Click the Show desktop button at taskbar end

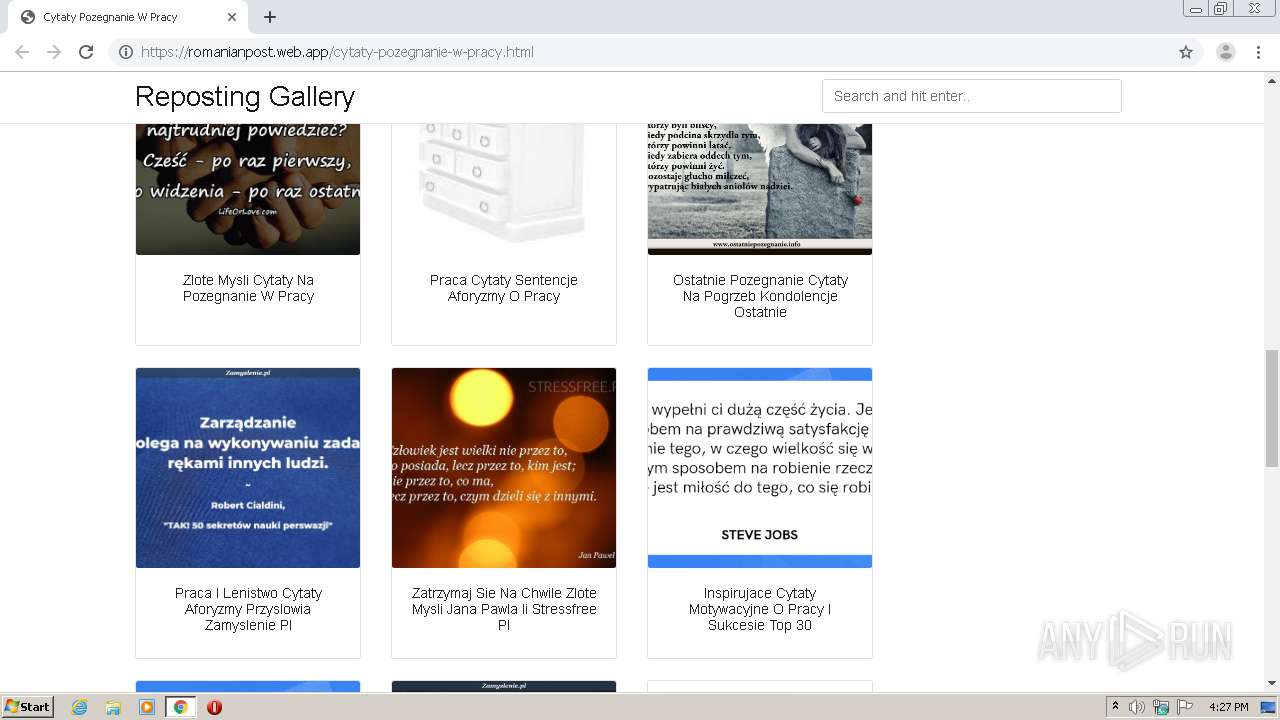point(1270,707)
